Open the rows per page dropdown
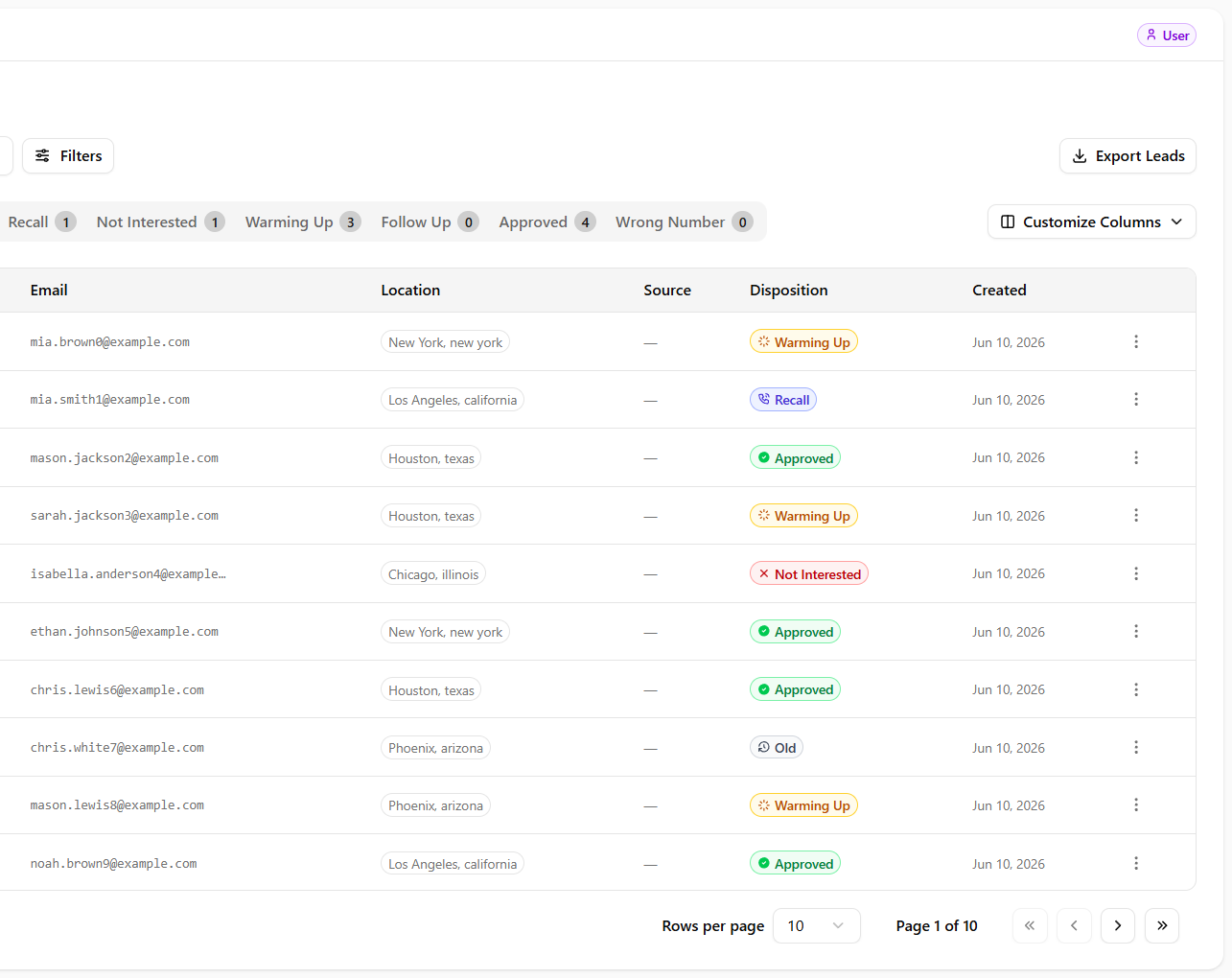Image resolution: width=1232 pixels, height=979 pixels. pos(817,925)
